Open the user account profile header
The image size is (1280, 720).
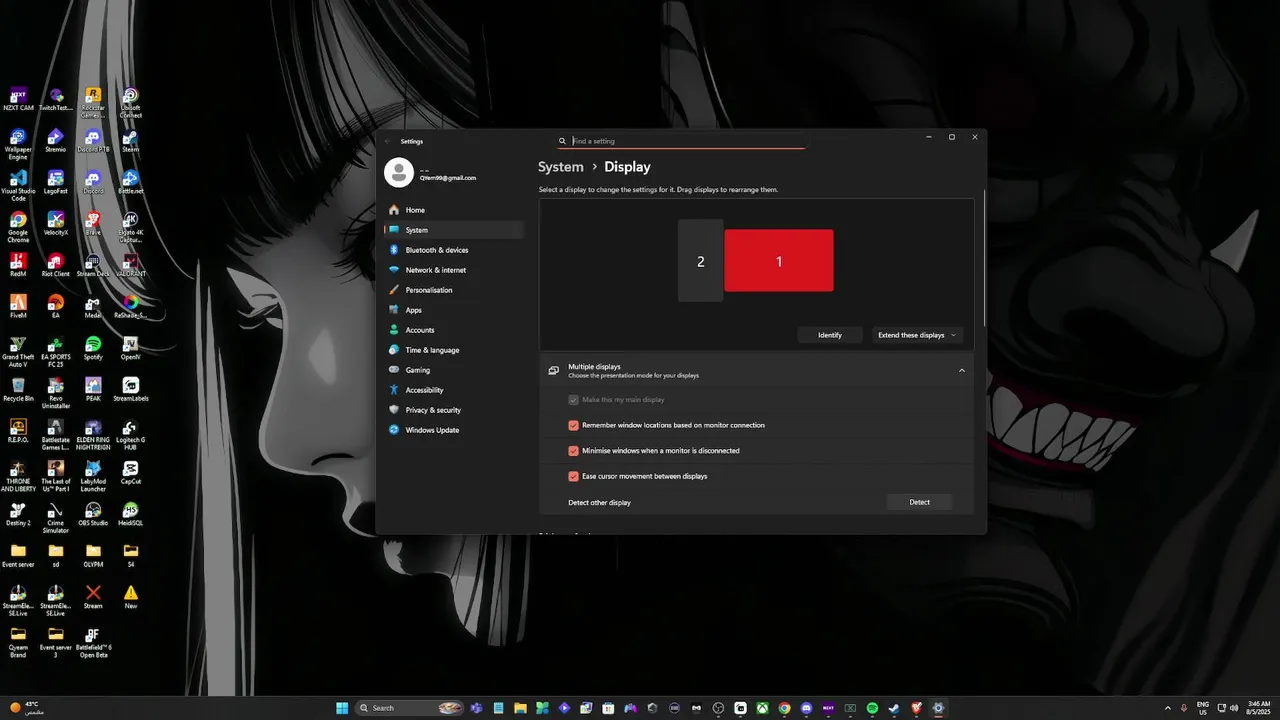(x=432, y=172)
